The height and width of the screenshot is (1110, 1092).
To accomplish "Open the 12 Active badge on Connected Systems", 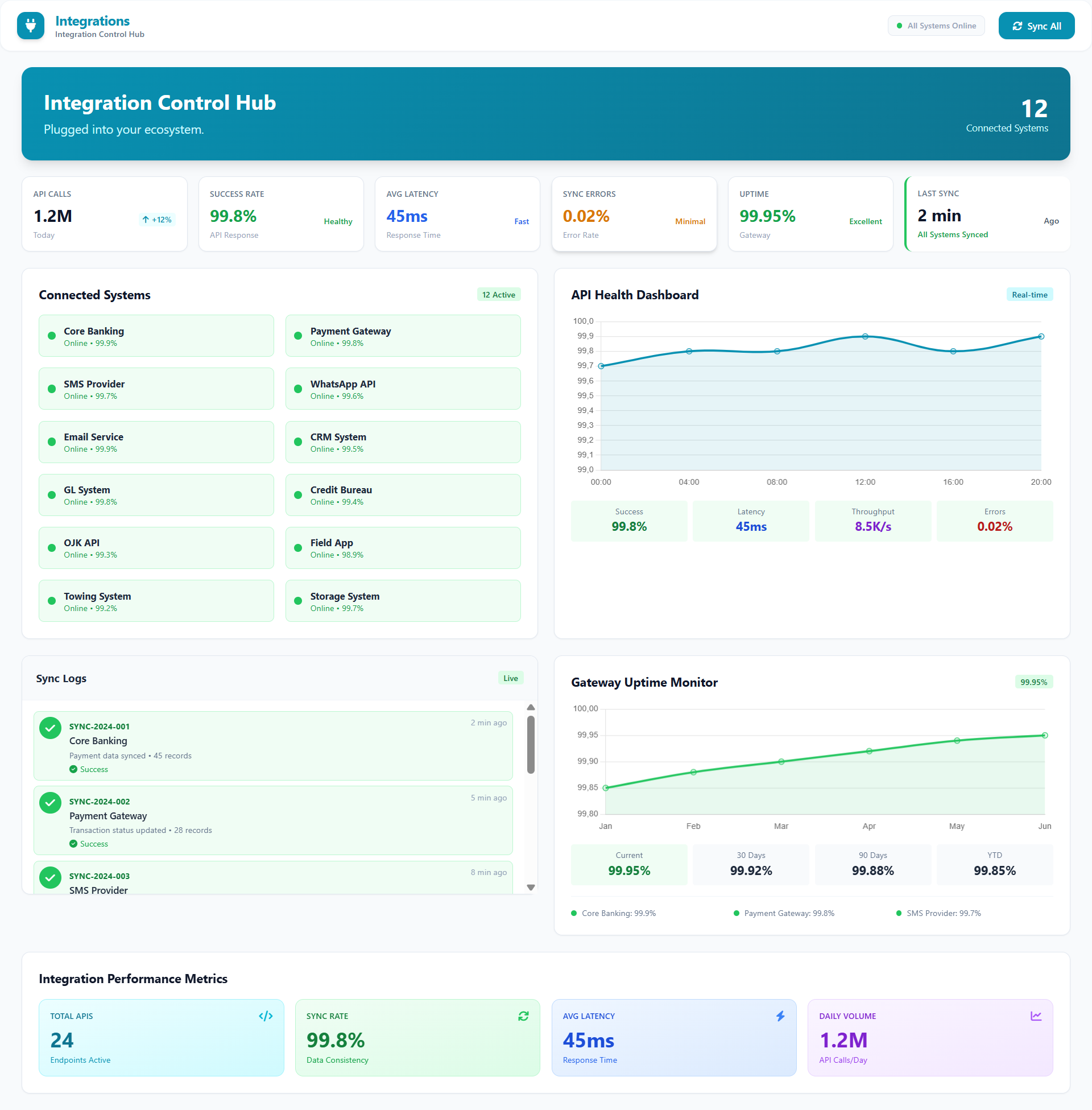I will pyautogui.click(x=498, y=294).
